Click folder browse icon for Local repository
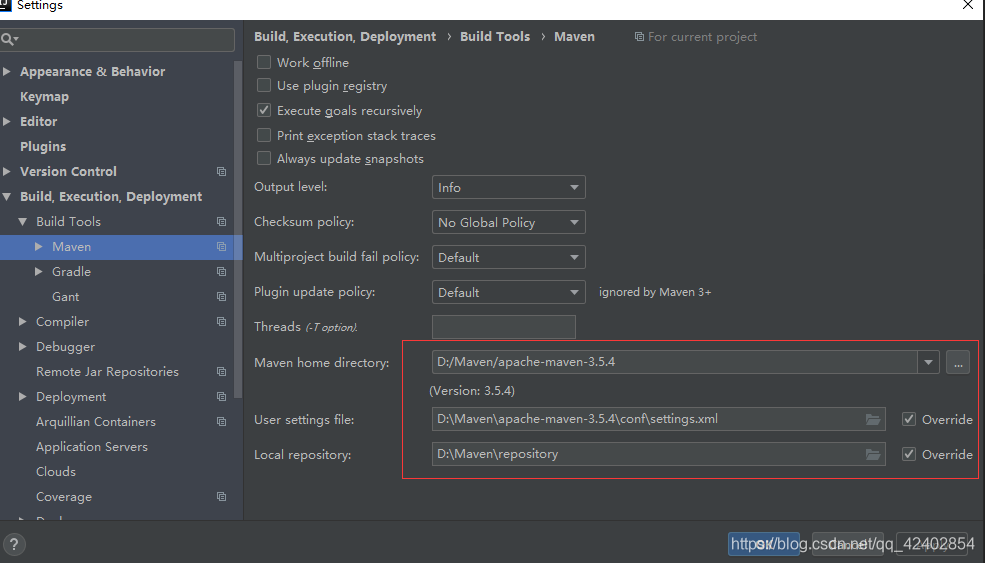 (873, 454)
